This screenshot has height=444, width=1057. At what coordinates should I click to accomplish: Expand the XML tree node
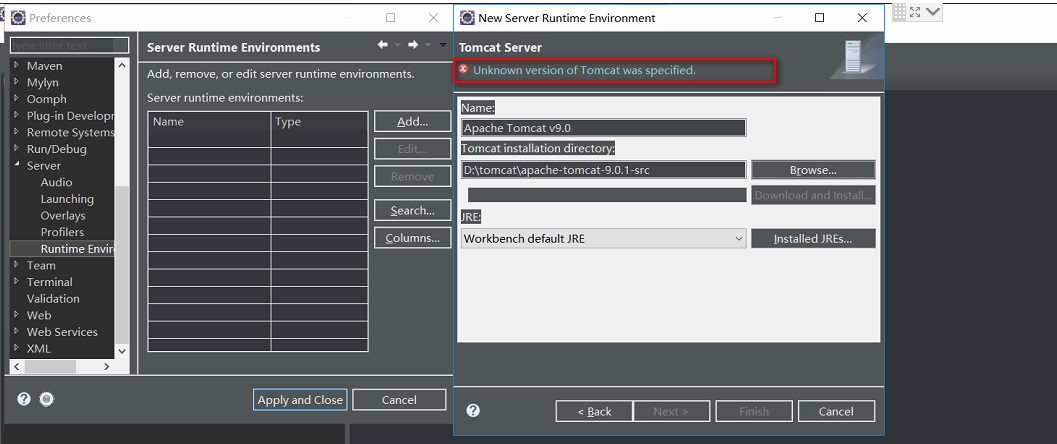[17, 348]
